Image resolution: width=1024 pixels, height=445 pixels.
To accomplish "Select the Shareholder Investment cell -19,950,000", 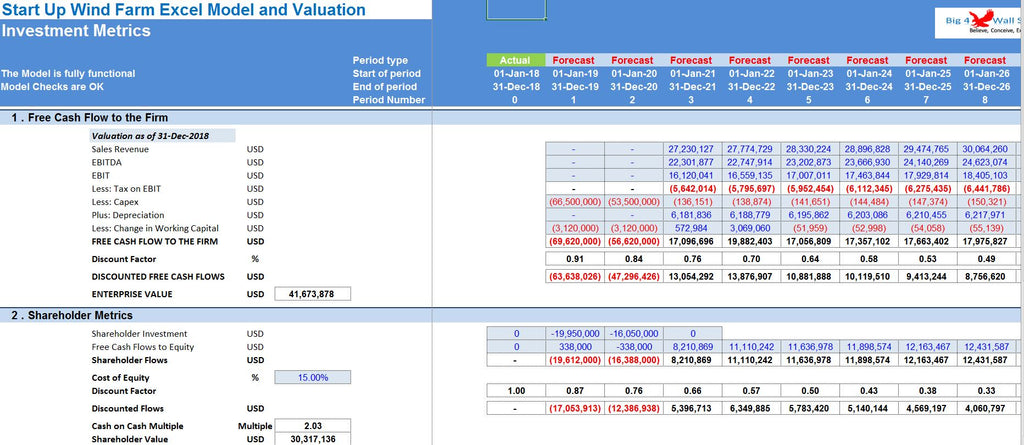I will click(574, 334).
